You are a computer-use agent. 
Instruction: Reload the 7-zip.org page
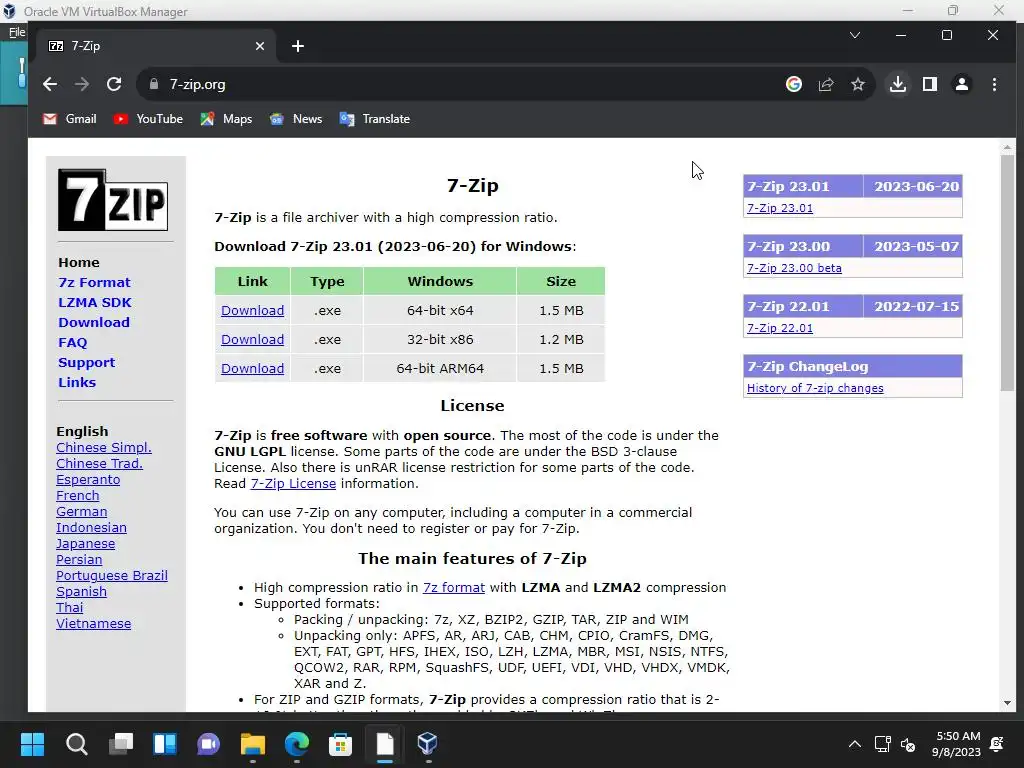click(114, 84)
